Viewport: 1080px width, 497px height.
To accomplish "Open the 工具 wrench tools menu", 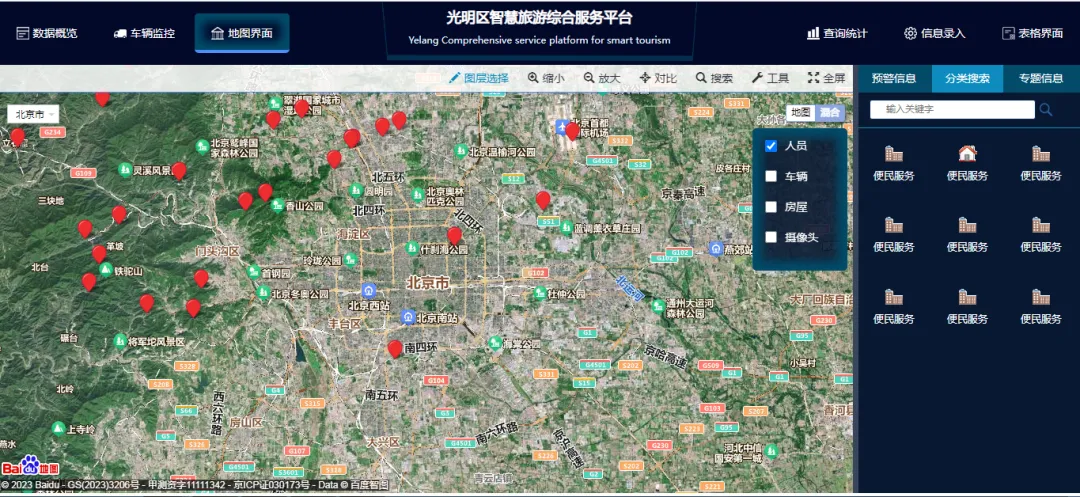I will (770, 78).
